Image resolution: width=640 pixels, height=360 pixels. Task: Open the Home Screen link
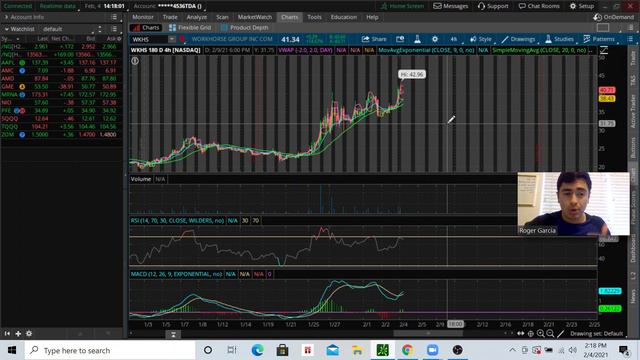(x=402, y=6)
